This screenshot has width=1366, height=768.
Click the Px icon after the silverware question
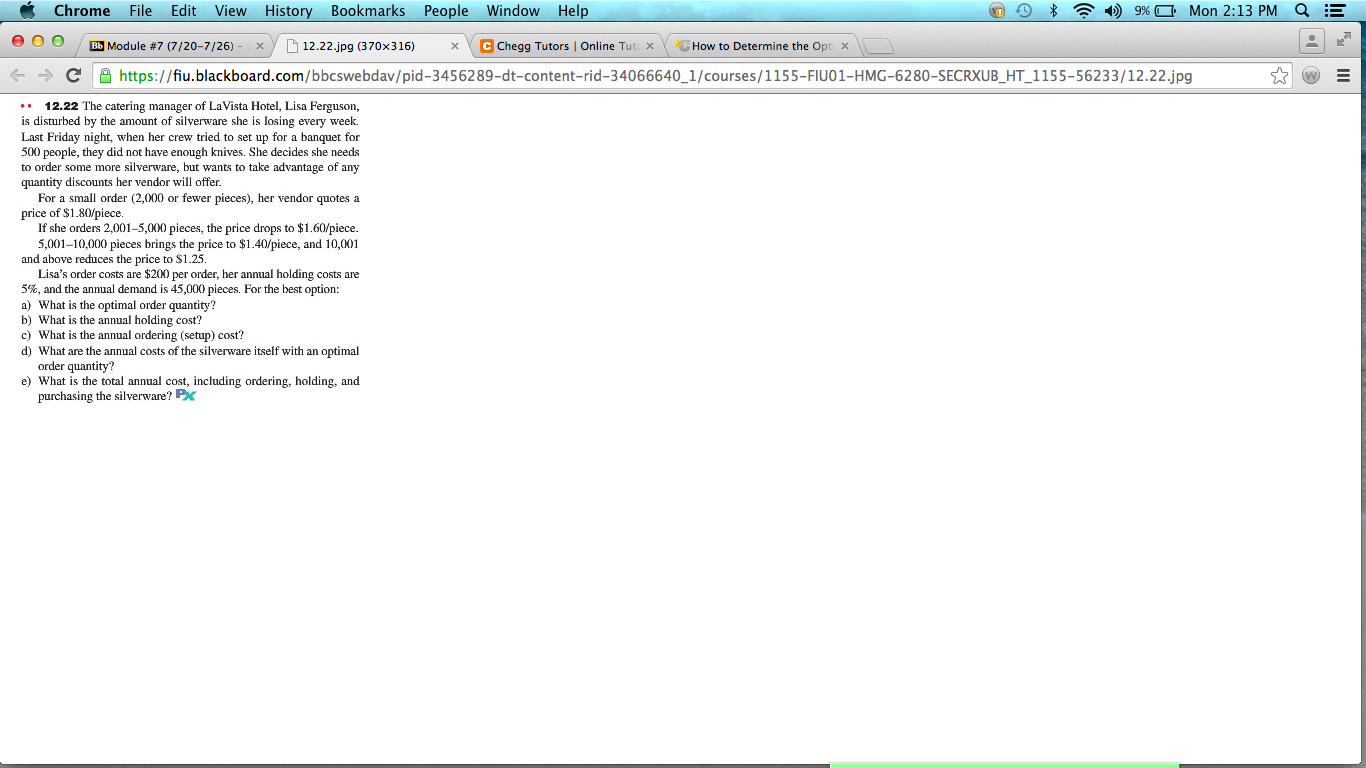[x=185, y=395]
